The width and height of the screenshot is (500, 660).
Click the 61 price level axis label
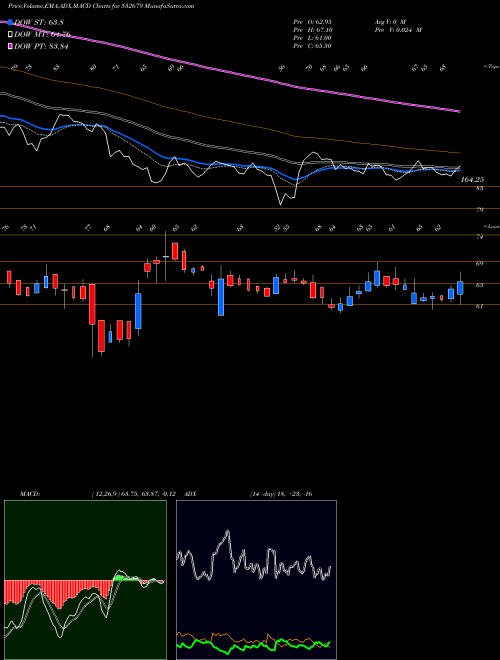[x=479, y=306]
